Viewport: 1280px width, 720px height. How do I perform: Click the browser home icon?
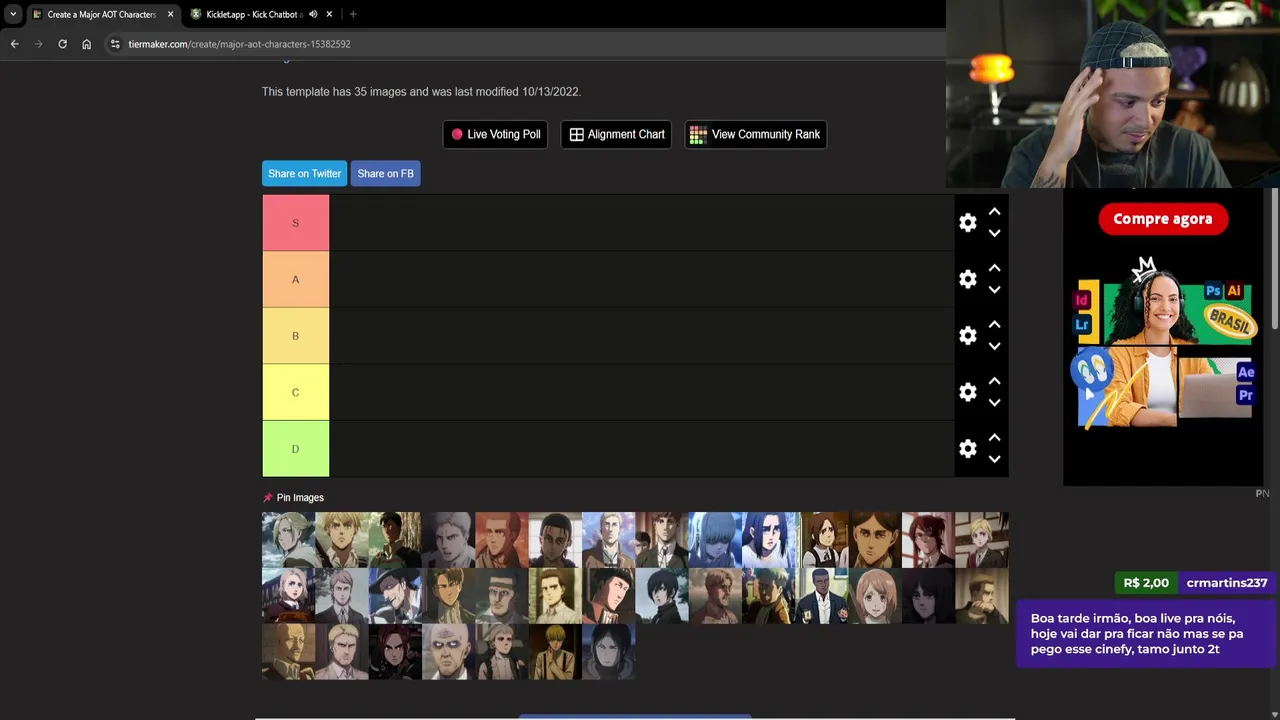click(x=86, y=44)
